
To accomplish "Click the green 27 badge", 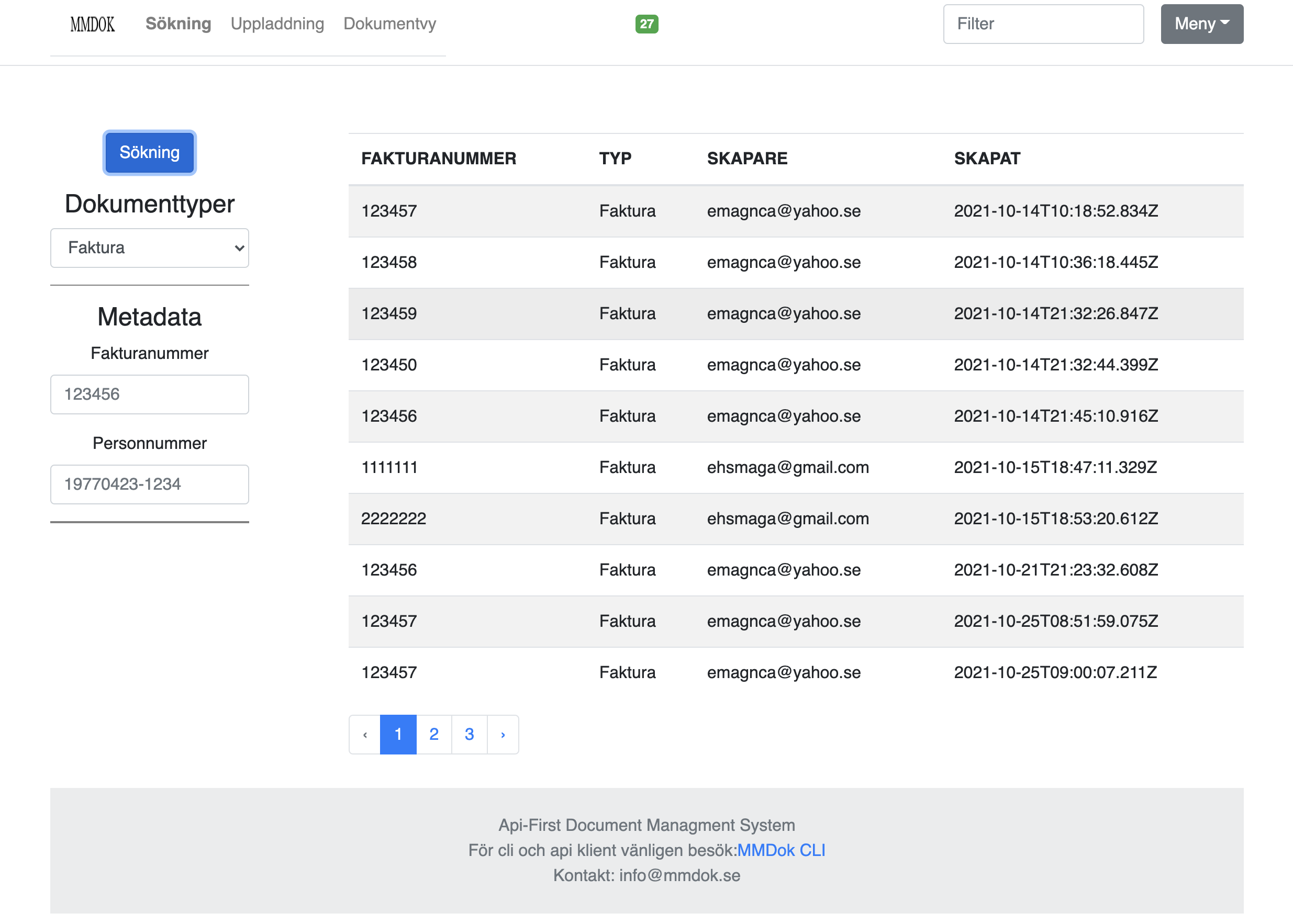I will tap(646, 24).
